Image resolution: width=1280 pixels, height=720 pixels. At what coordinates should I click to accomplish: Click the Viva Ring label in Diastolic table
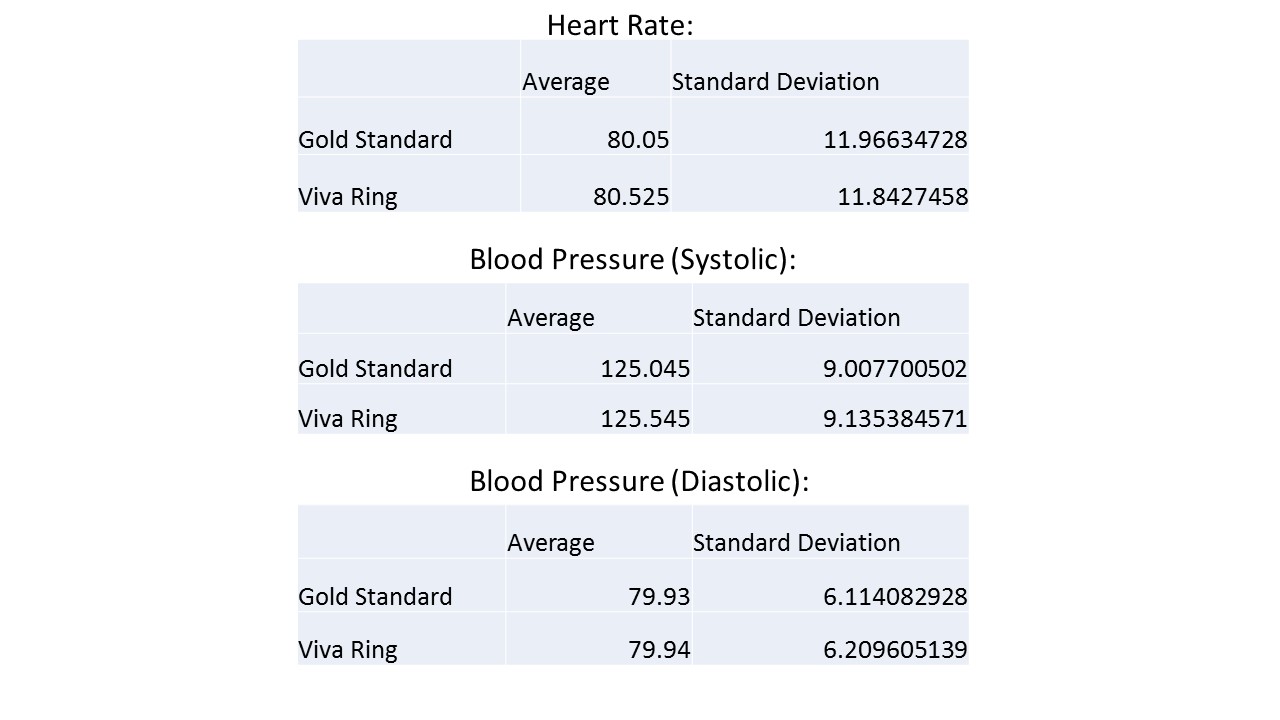(348, 649)
